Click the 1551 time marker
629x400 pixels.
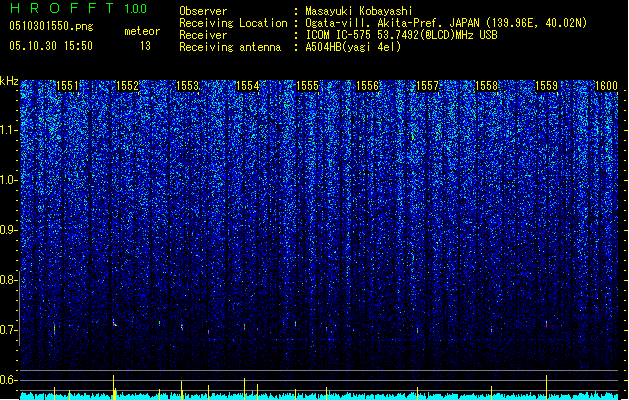click(67, 86)
